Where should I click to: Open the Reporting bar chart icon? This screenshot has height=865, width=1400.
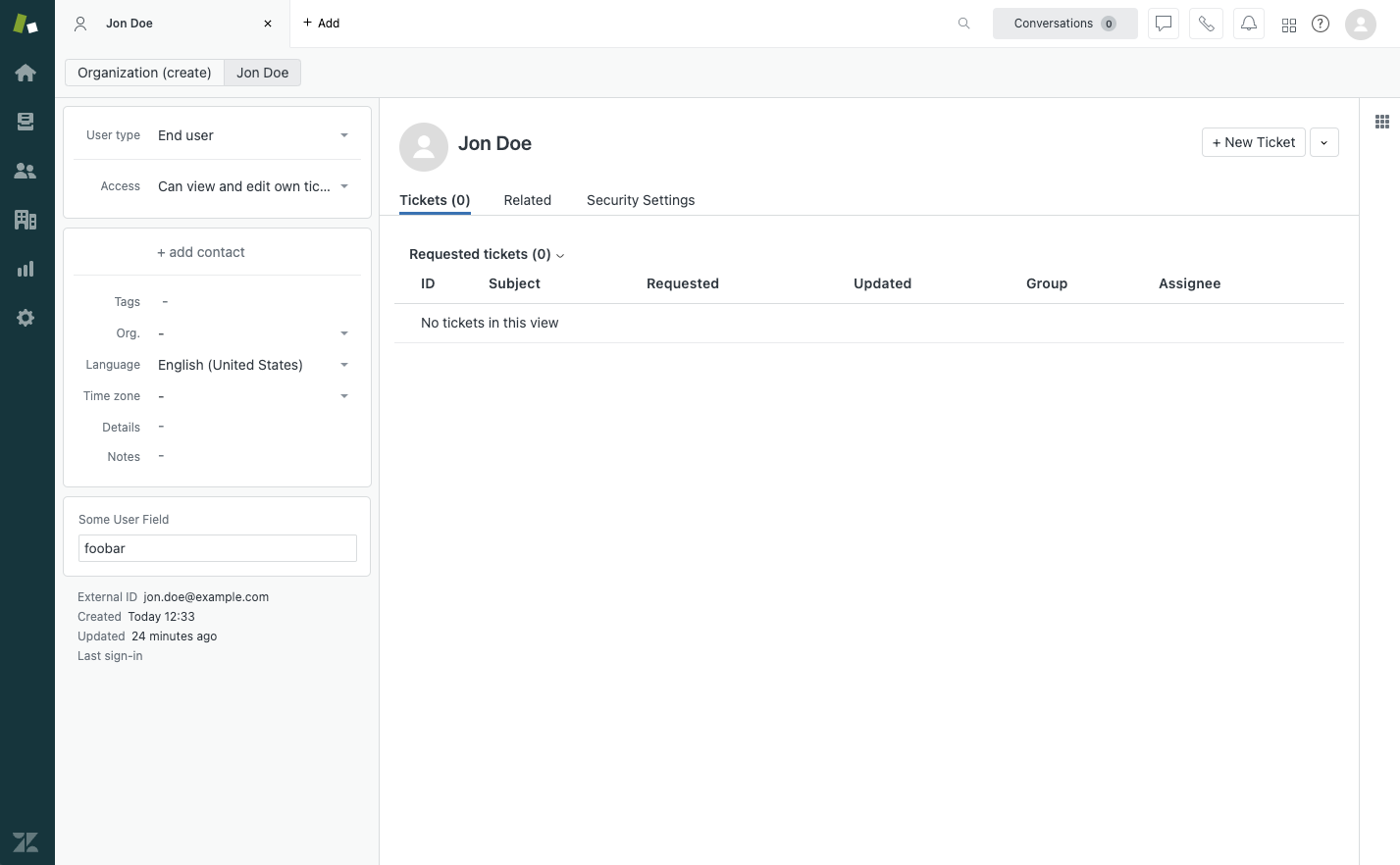(26, 269)
